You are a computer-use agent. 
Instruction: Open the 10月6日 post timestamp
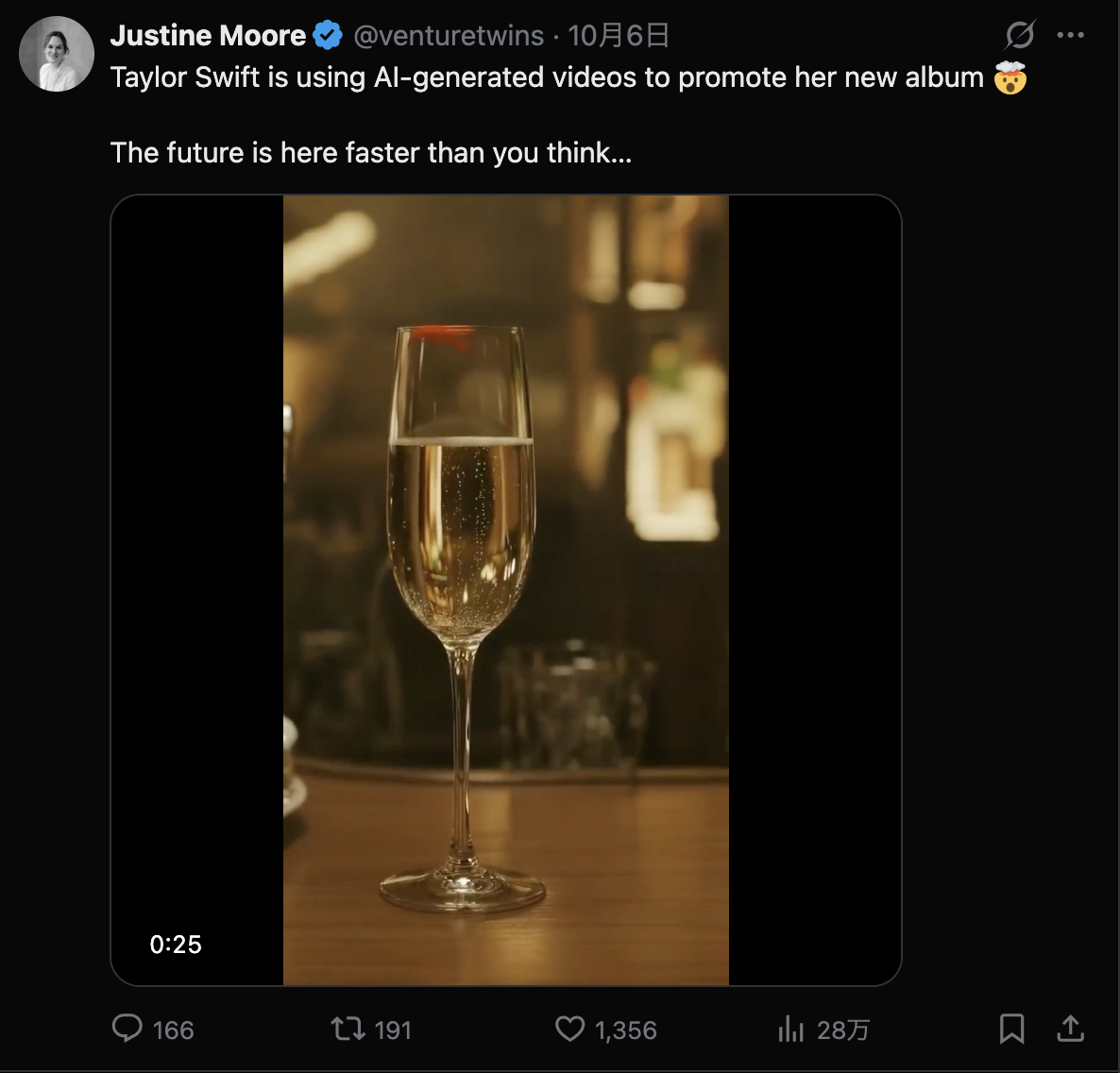tap(619, 36)
